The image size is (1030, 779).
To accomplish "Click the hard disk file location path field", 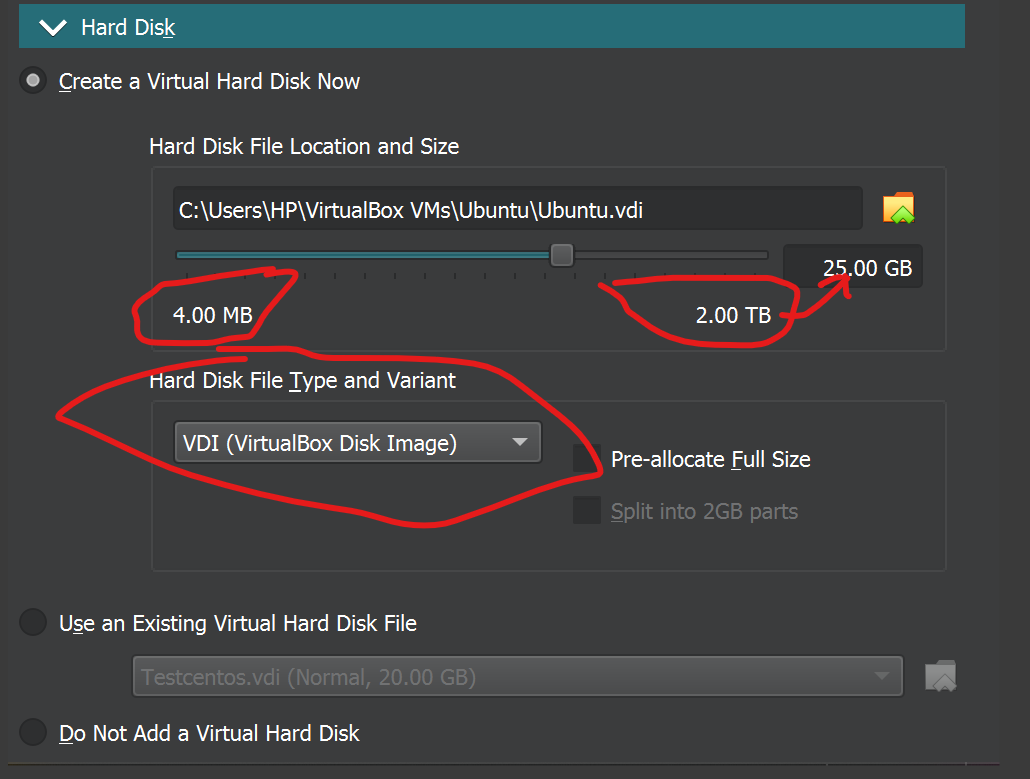I will 518,209.
